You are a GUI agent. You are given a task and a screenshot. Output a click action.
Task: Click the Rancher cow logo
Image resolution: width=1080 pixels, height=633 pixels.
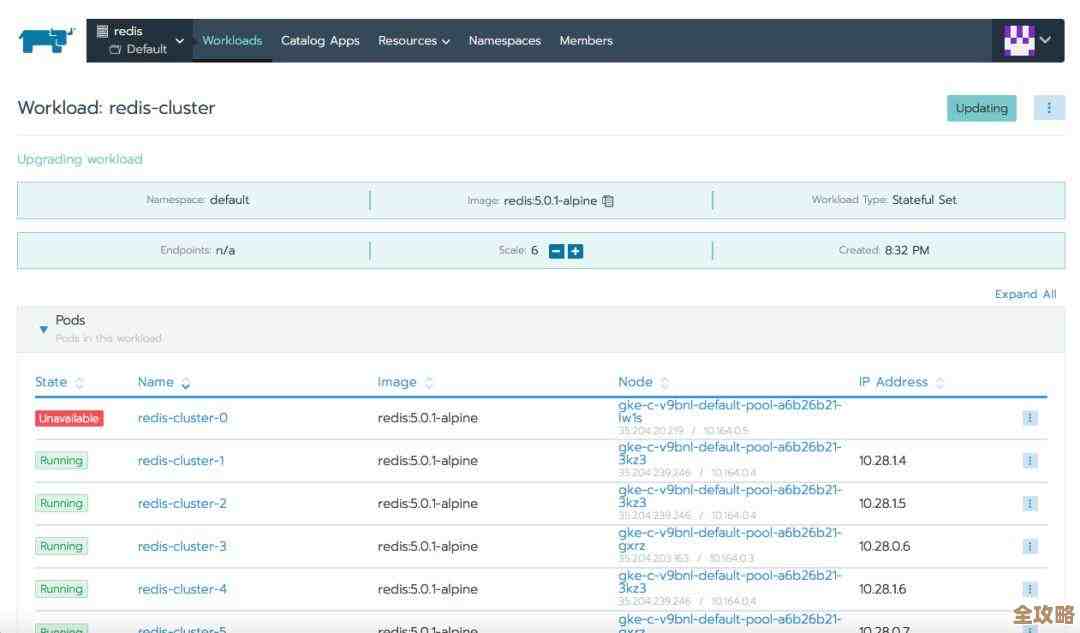pos(47,41)
